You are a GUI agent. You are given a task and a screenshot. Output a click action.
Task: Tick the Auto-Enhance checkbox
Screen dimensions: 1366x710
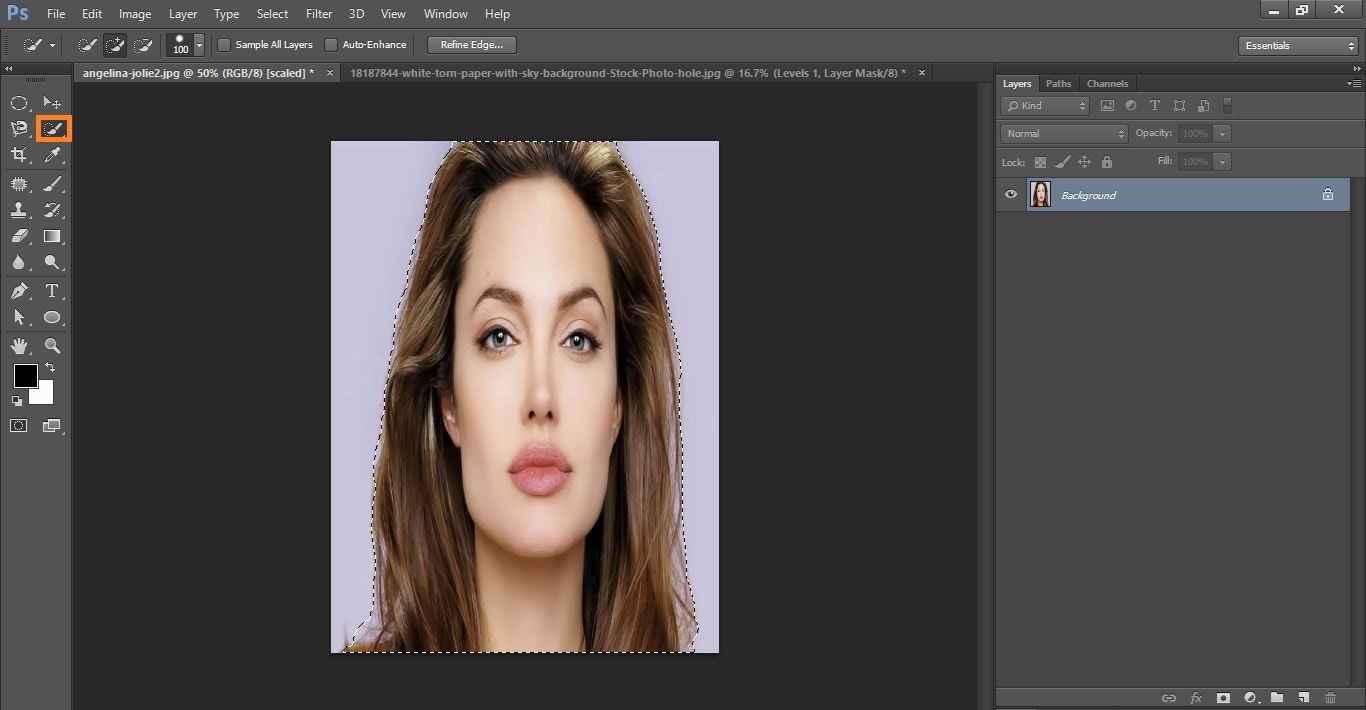[x=331, y=45]
